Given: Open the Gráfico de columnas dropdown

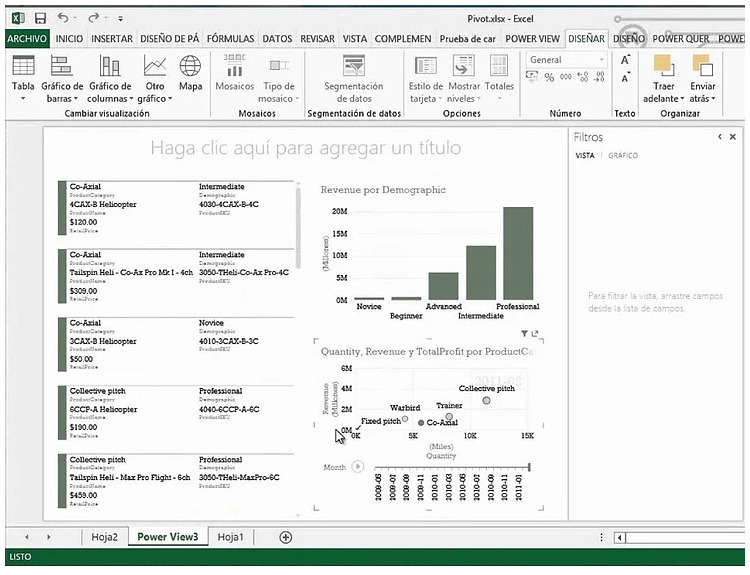Looking at the screenshot, I should click(110, 78).
